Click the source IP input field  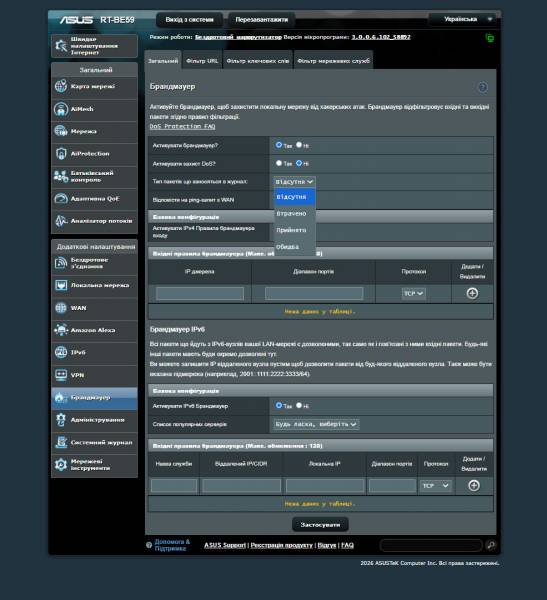[200, 293]
